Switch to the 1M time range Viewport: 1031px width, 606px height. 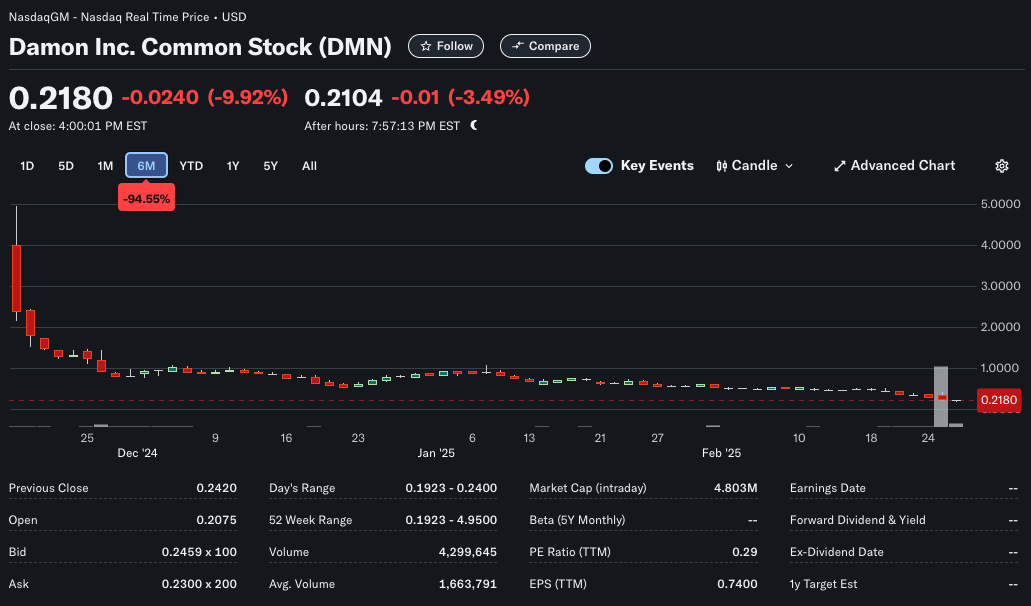pos(105,166)
